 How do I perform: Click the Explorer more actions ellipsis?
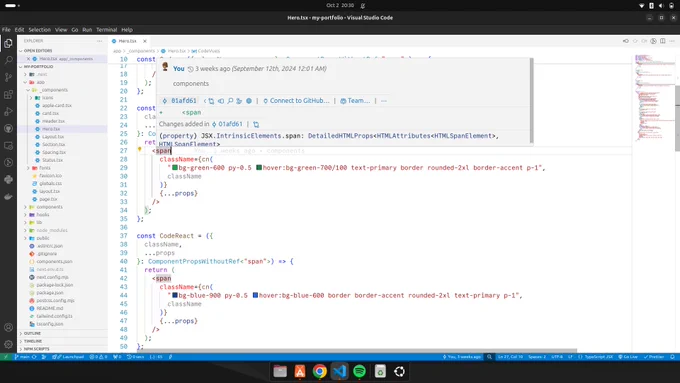tap(100, 41)
